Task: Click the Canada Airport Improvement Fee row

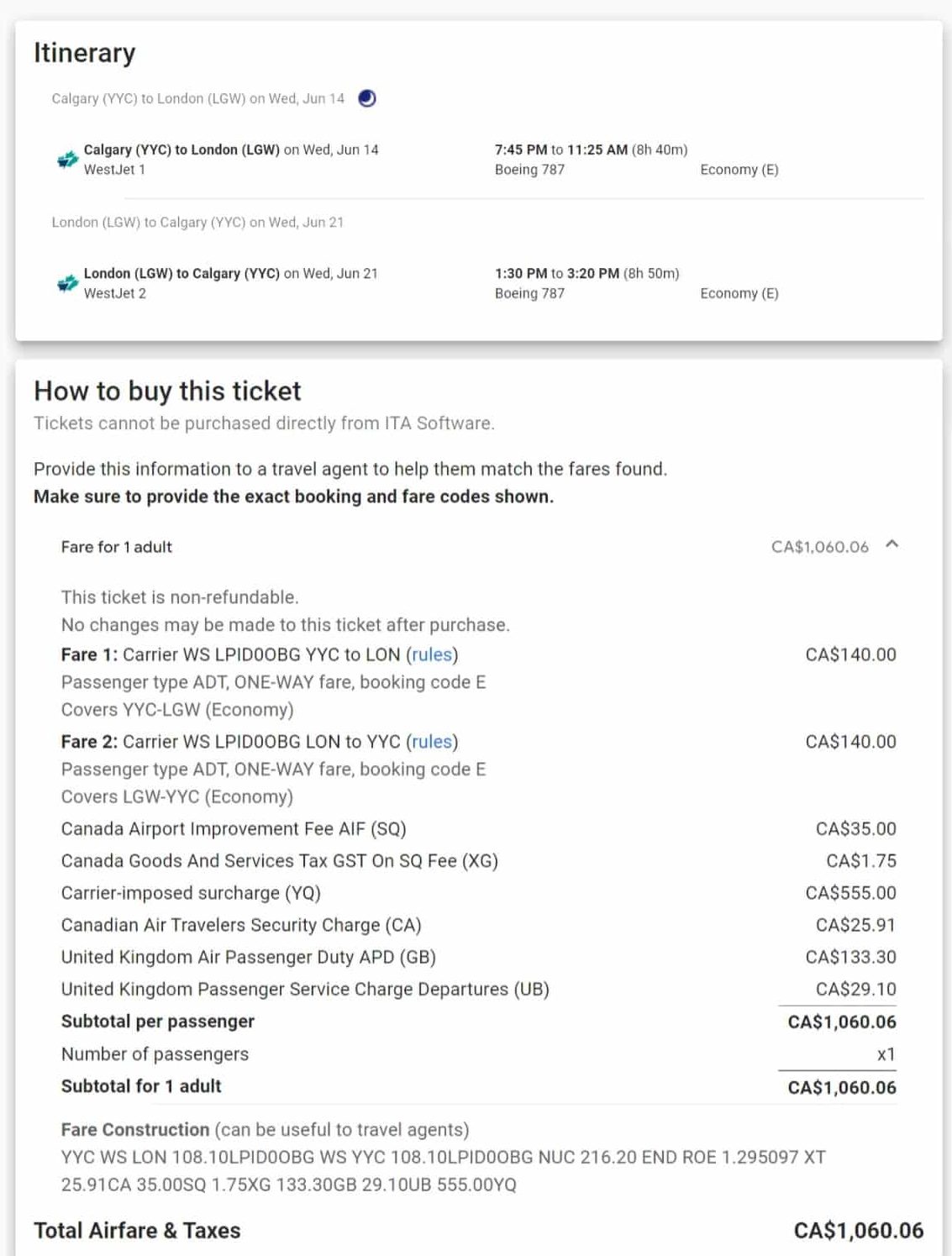Action: [233, 829]
